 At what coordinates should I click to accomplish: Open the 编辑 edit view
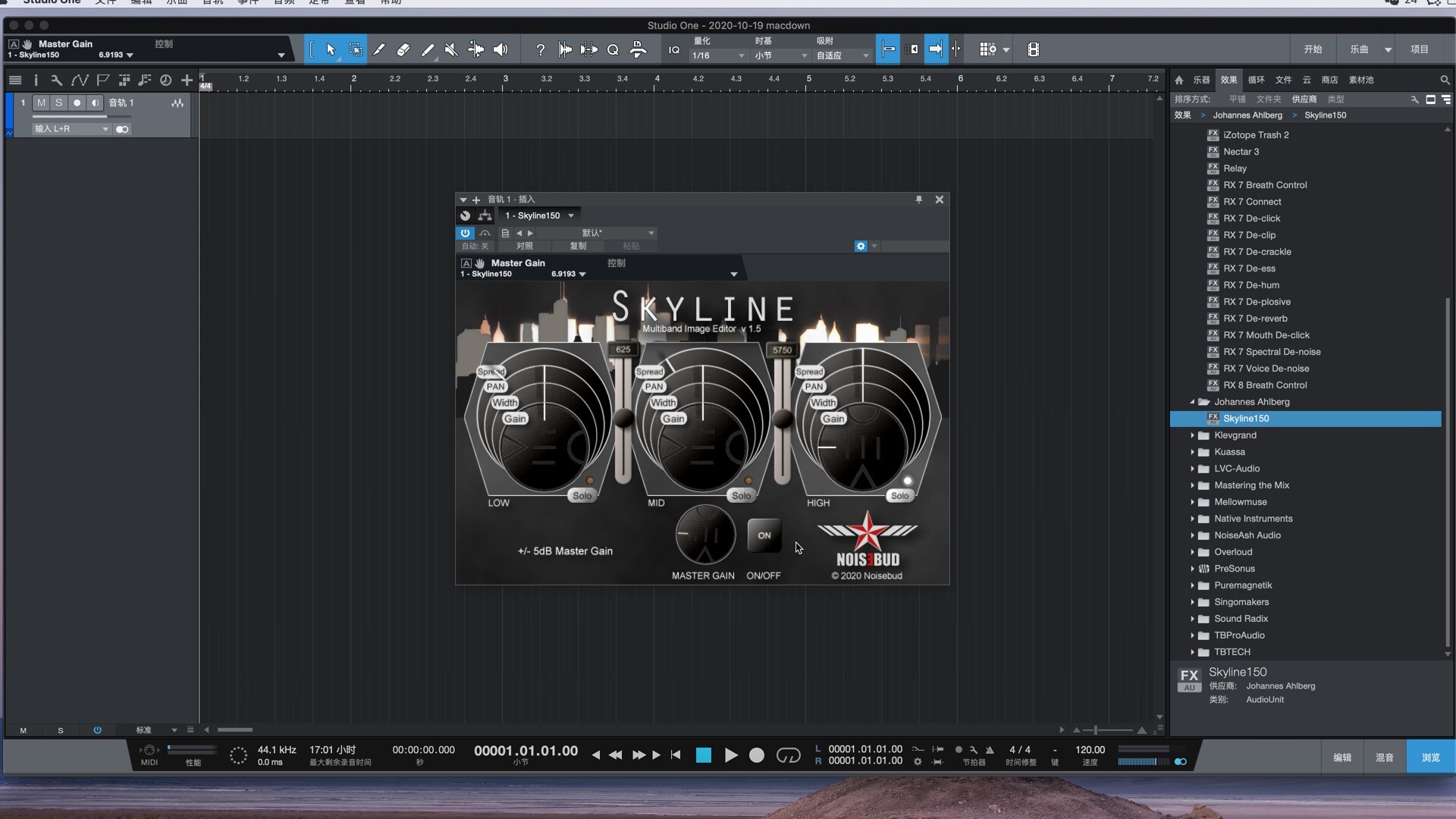tap(1342, 758)
